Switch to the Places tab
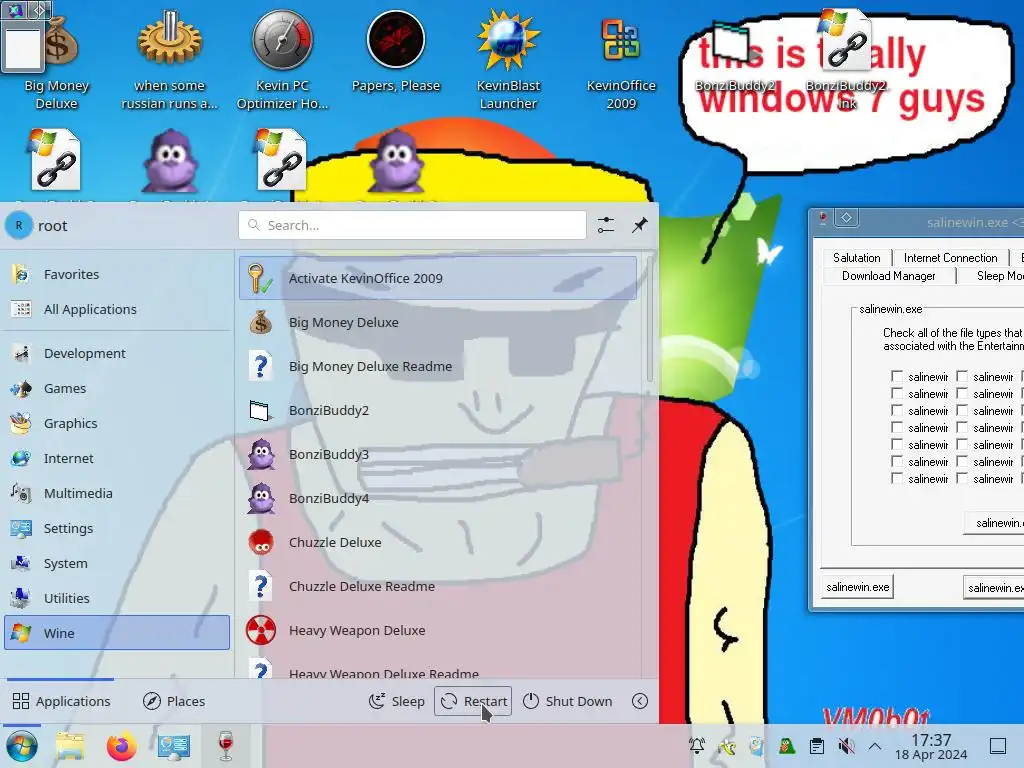 (174, 701)
